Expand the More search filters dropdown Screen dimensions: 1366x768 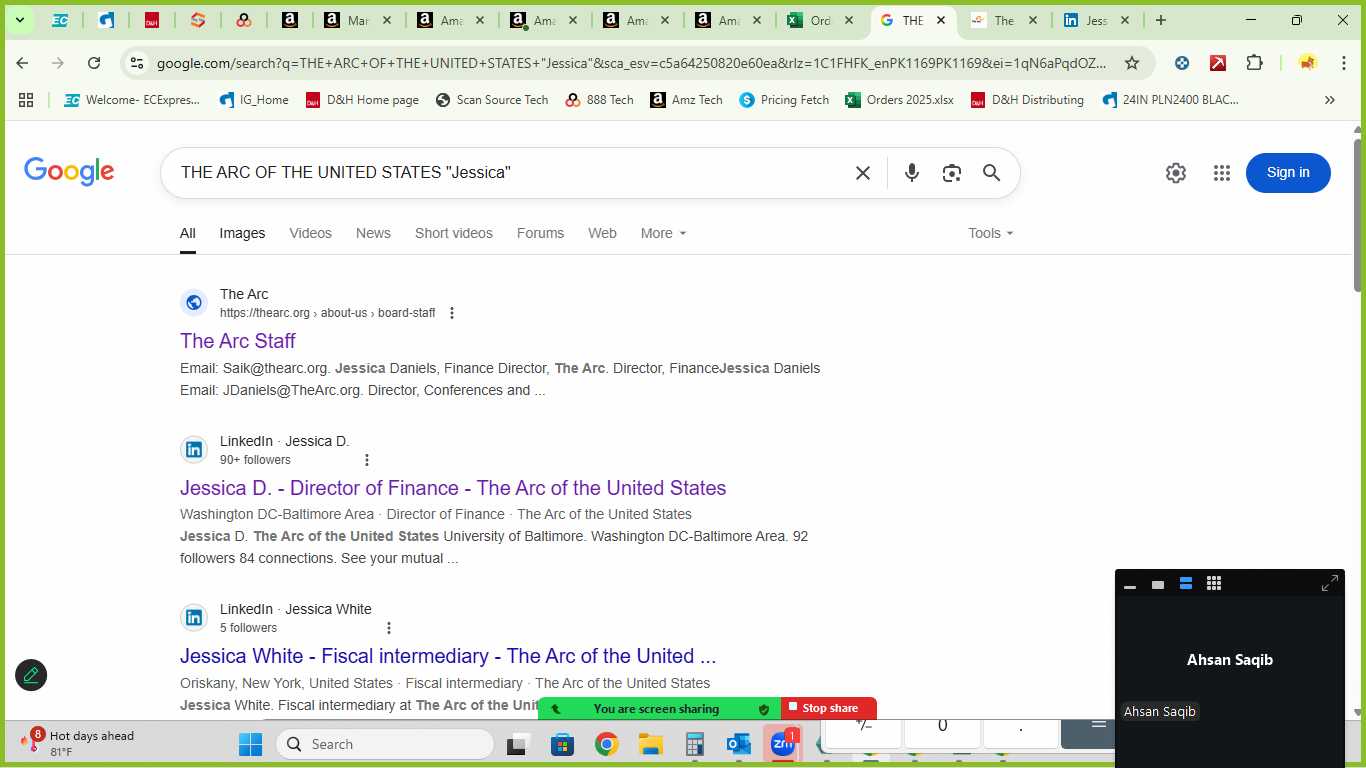tap(664, 233)
